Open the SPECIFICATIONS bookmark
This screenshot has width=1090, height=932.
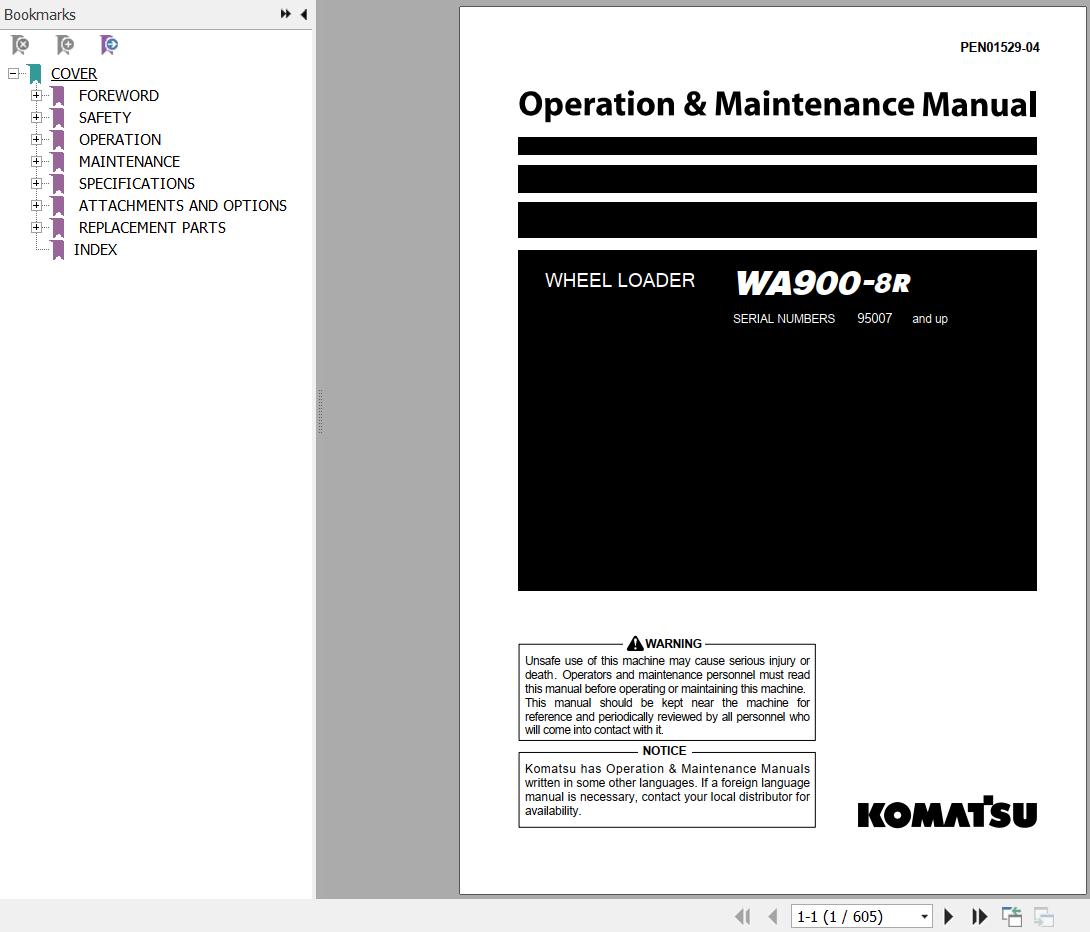click(x=137, y=183)
